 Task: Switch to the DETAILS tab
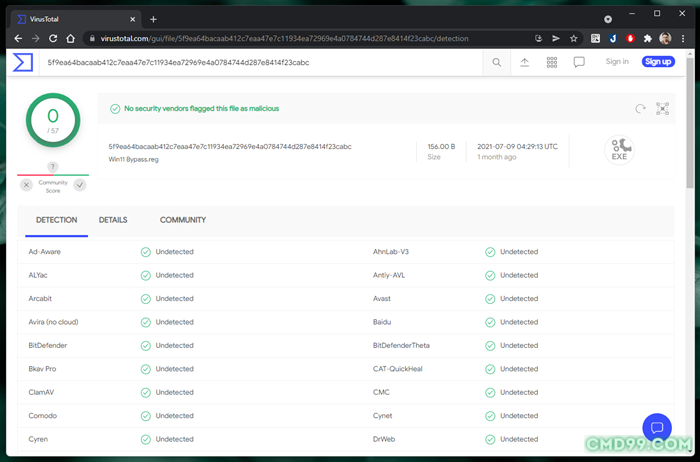[113, 220]
